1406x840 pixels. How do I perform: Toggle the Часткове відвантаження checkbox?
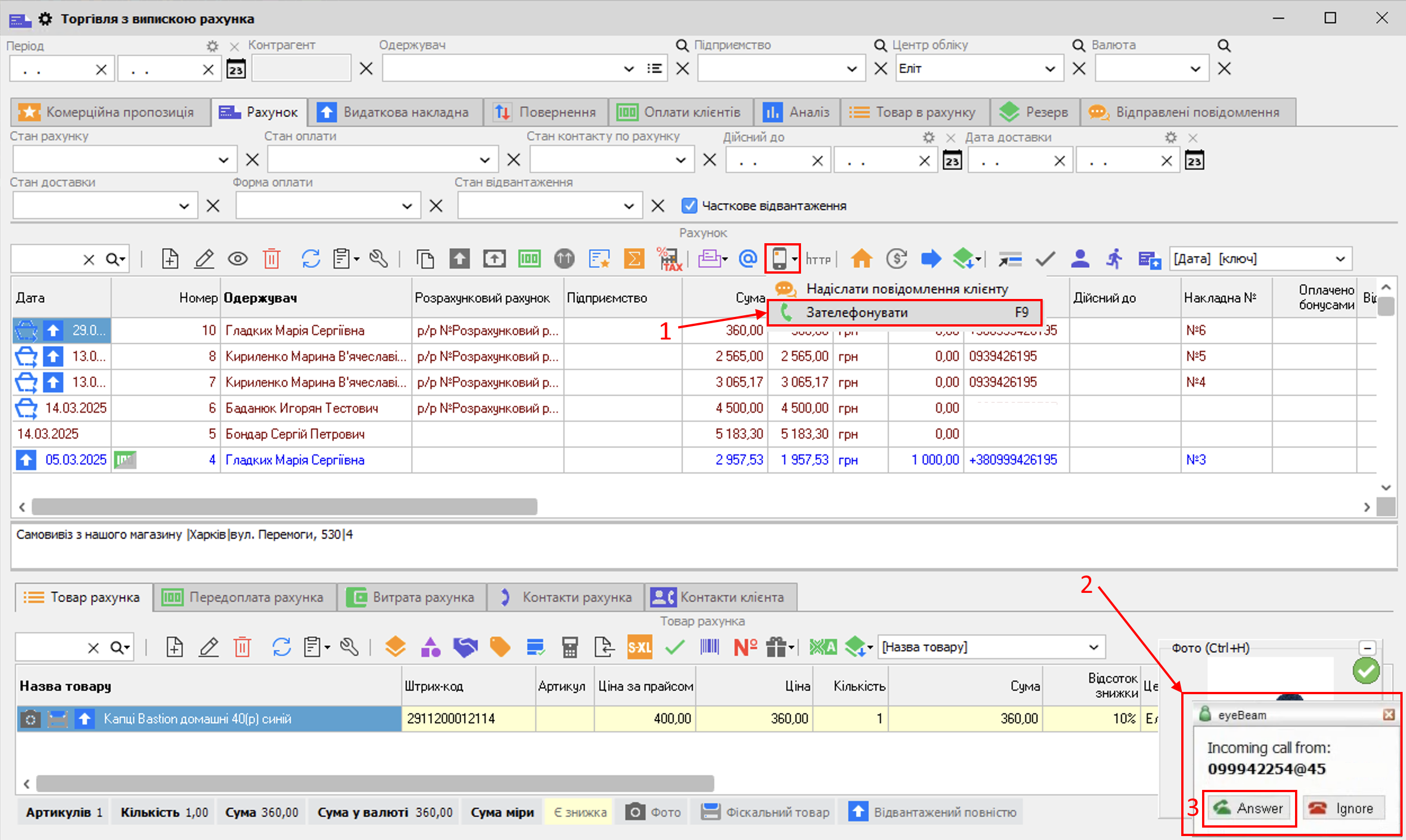688,206
